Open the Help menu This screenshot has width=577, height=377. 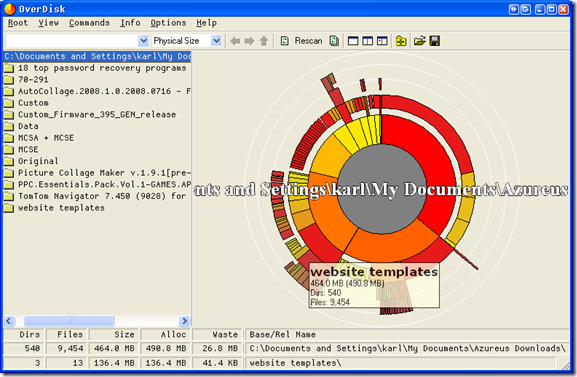[x=206, y=23]
